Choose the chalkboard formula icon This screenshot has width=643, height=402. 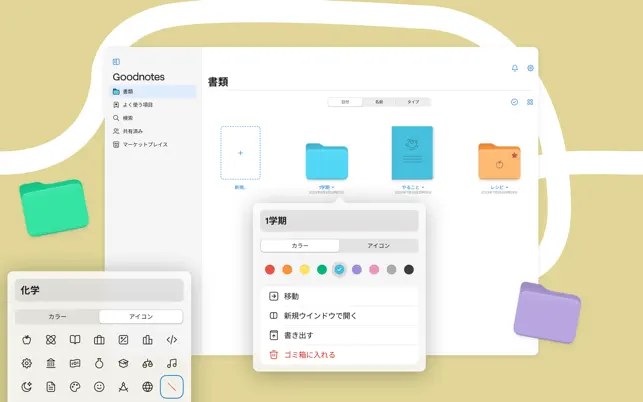click(75, 363)
